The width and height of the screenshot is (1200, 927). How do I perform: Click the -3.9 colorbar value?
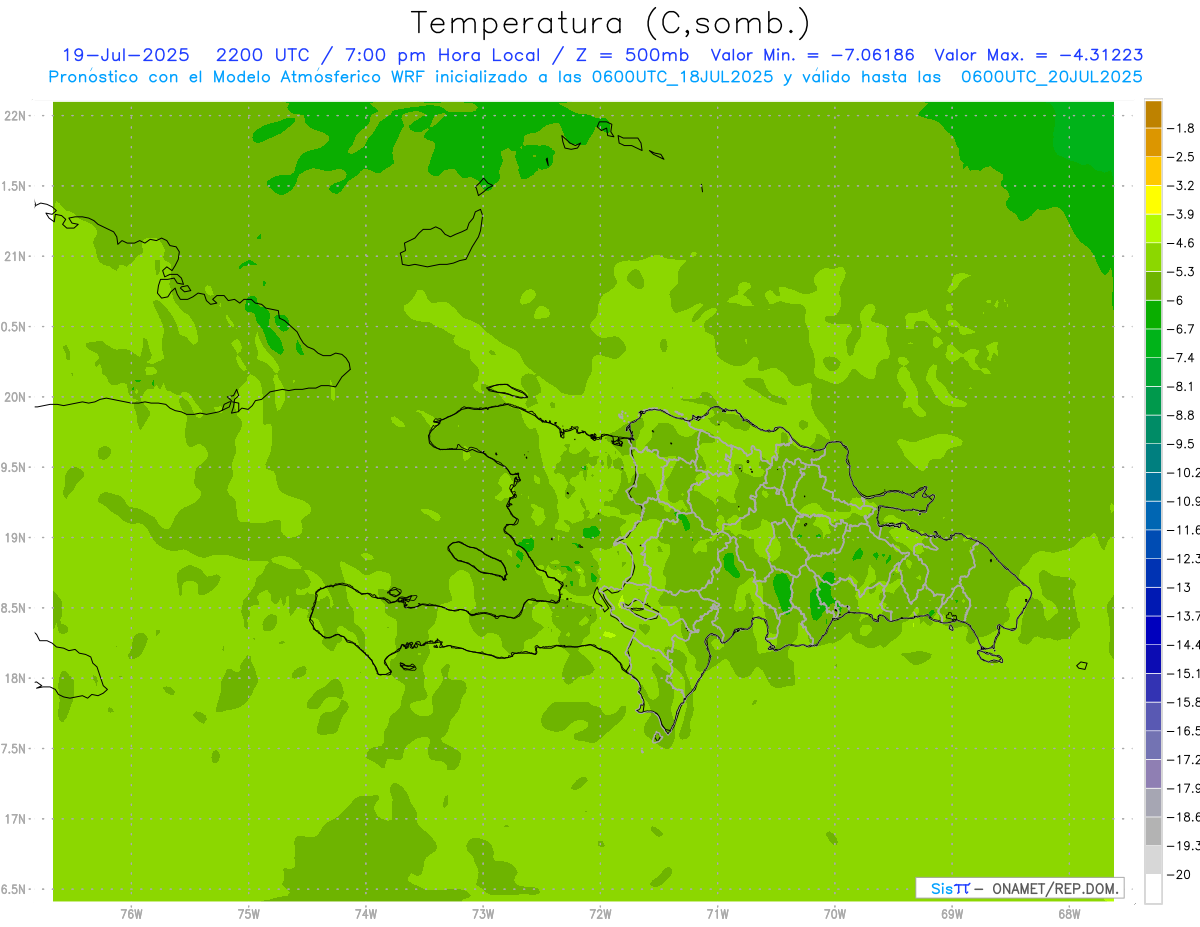point(1181,214)
